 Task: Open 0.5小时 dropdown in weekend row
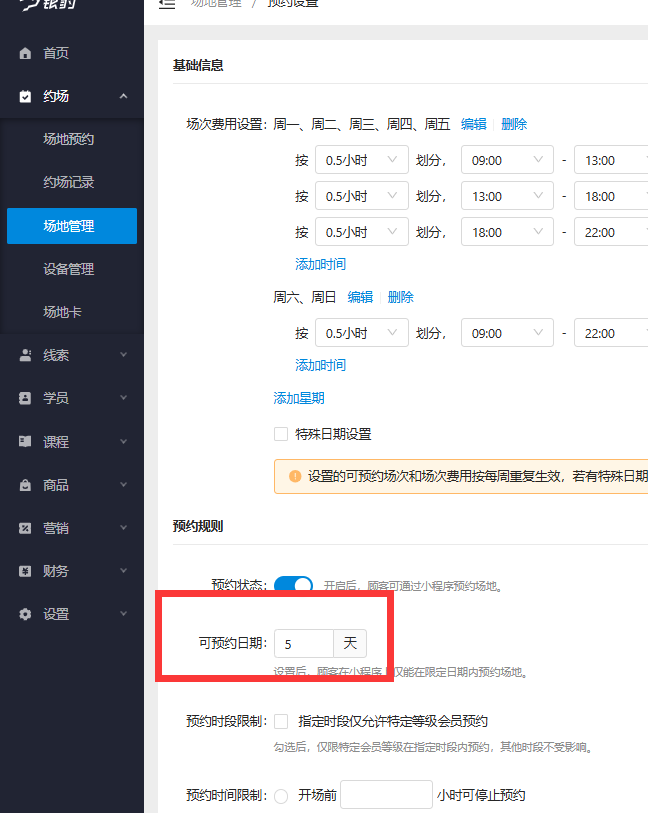(x=362, y=333)
